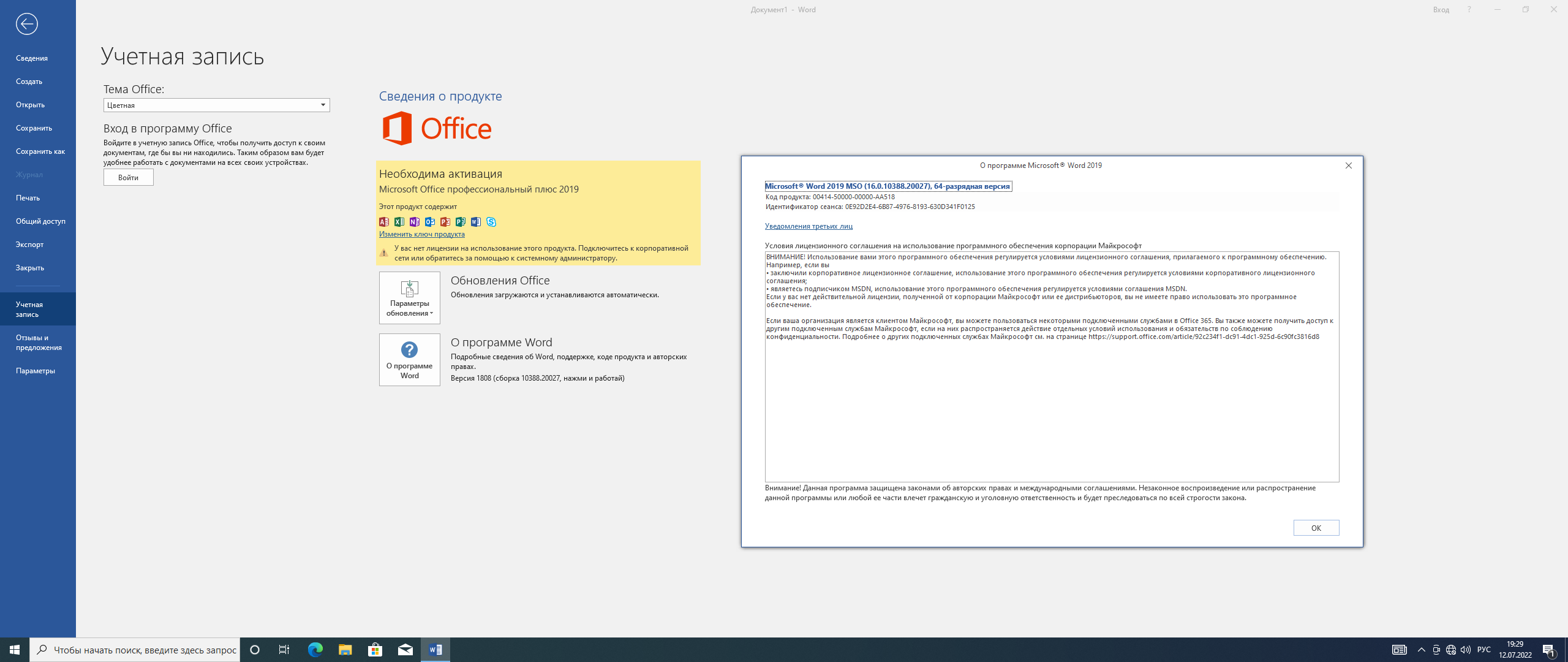Image resolution: width=1568 pixels, height=662 pixels.
Task: Click the Уведомления третьих лиц link
Action: (808, 226)
